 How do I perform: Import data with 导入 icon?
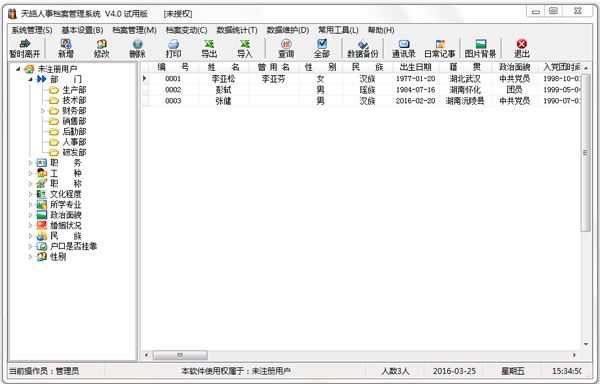(x=245, y=49)
